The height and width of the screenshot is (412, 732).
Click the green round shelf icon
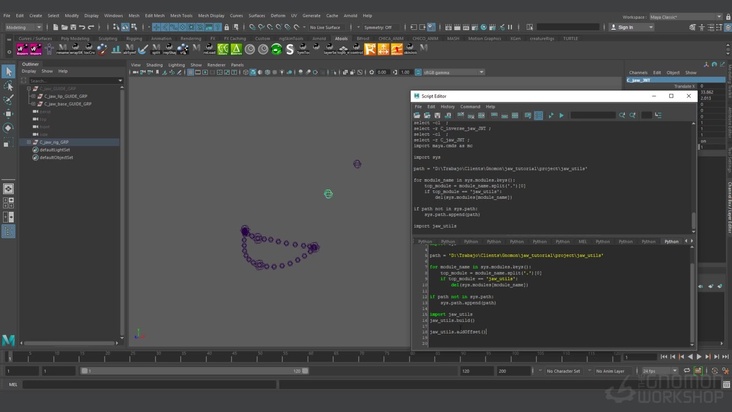(276, 48)
